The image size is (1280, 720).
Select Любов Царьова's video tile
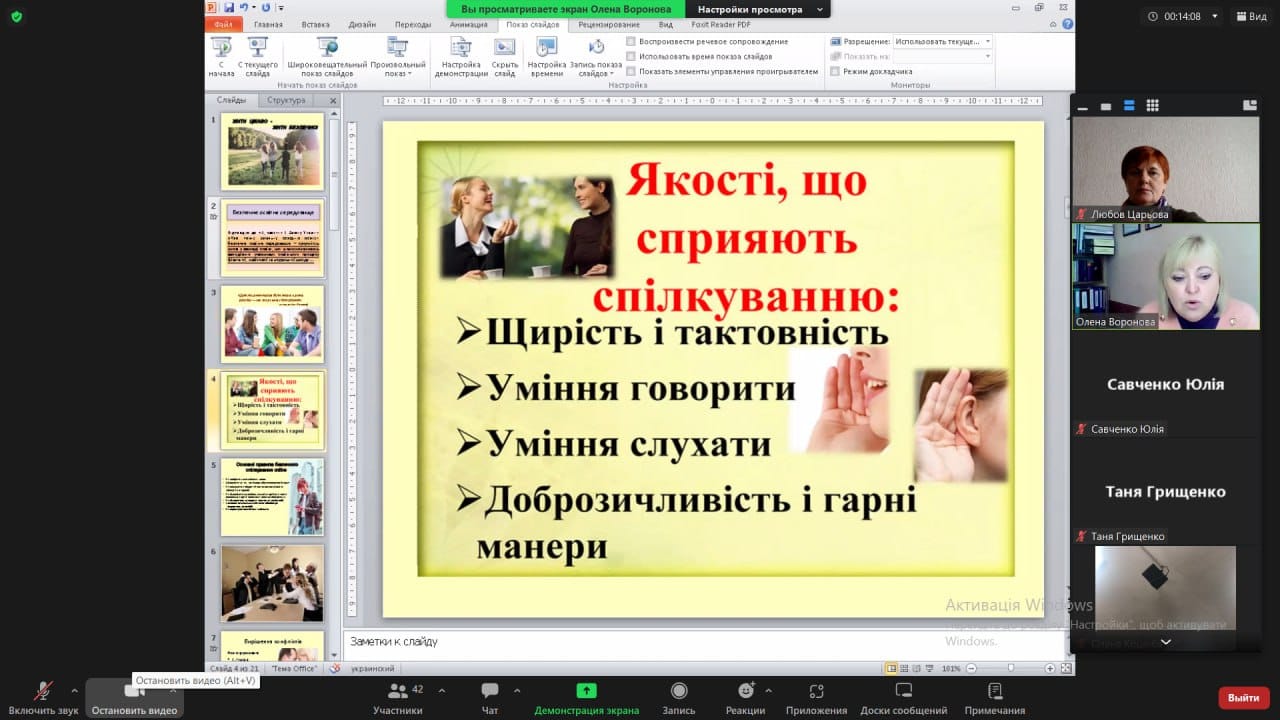pyautogui.click(x=1165, y=168)
